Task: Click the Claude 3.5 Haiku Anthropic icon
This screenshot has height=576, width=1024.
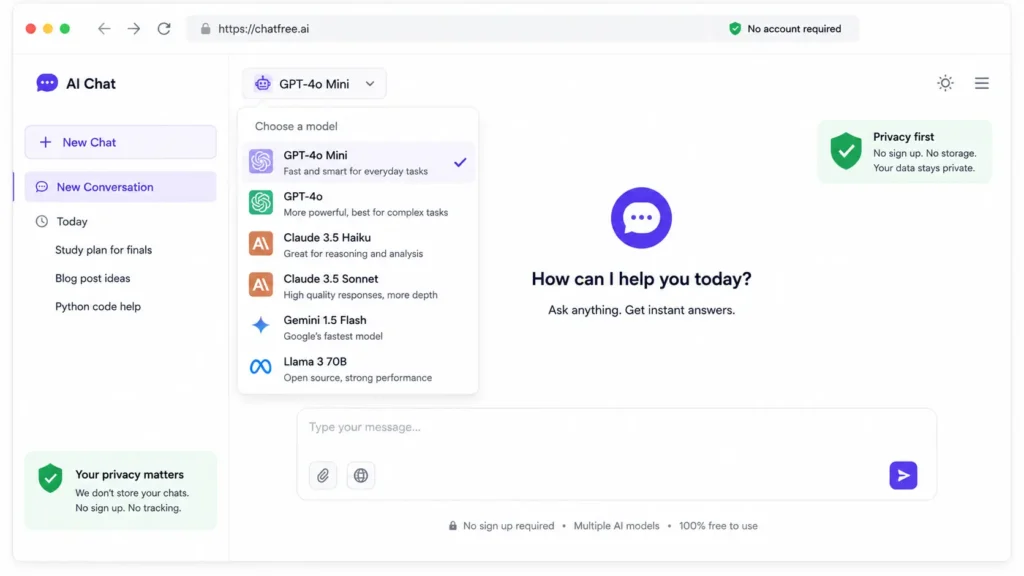Action: 261,244
